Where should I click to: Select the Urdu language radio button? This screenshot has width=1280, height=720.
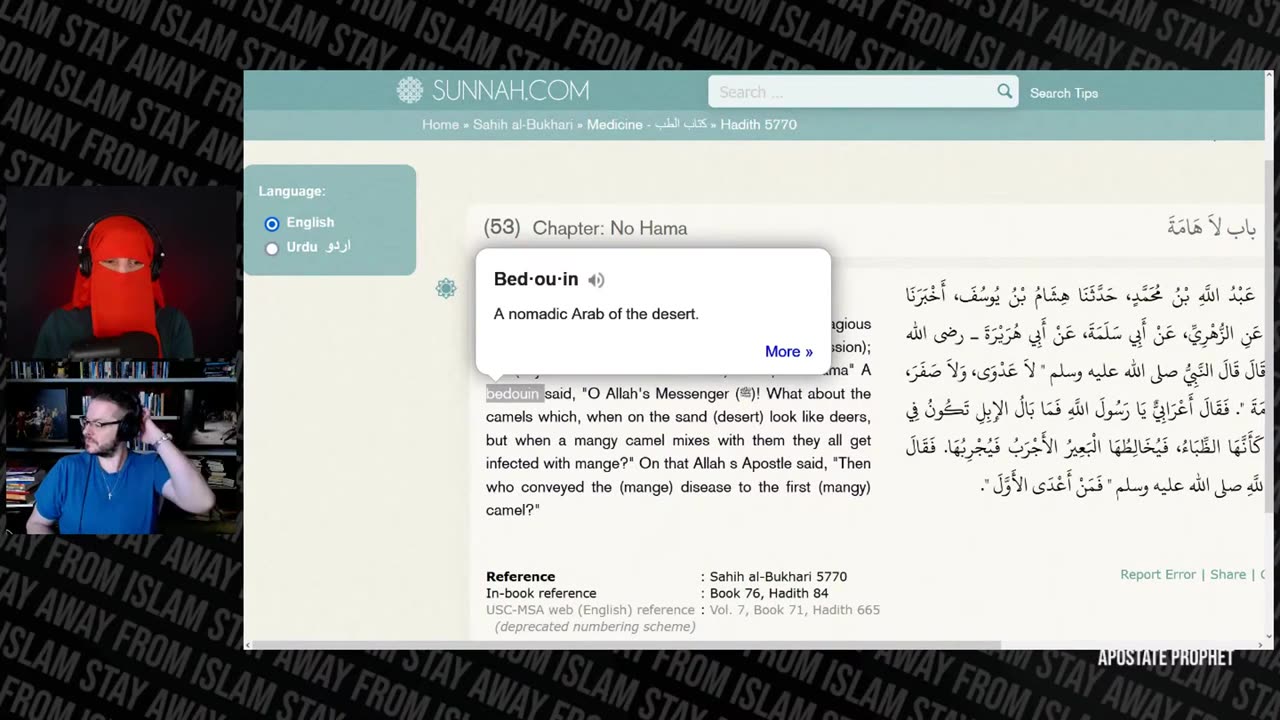(272, 248)
